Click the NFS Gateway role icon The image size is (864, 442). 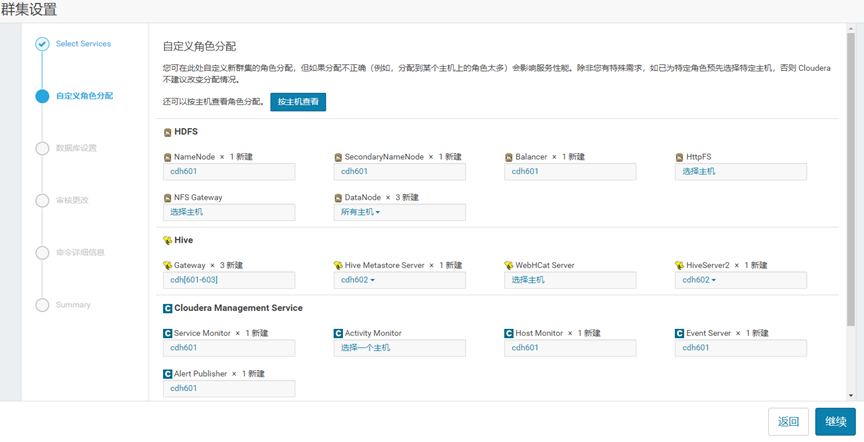168,197
